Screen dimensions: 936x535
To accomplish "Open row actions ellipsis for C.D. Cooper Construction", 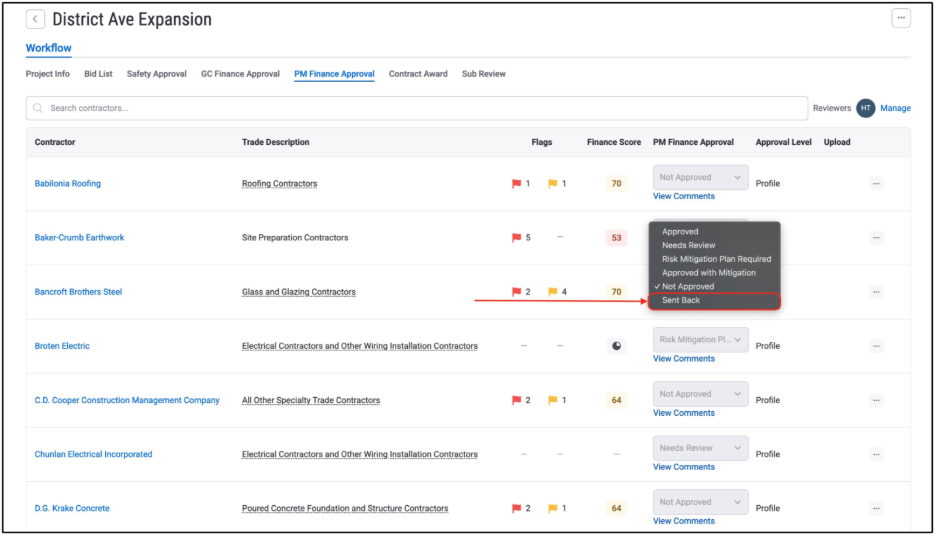I will (876, 400).
